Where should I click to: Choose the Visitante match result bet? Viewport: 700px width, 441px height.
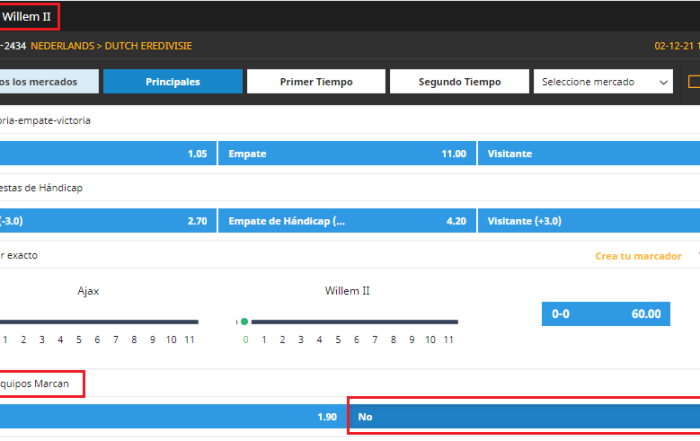589,154
